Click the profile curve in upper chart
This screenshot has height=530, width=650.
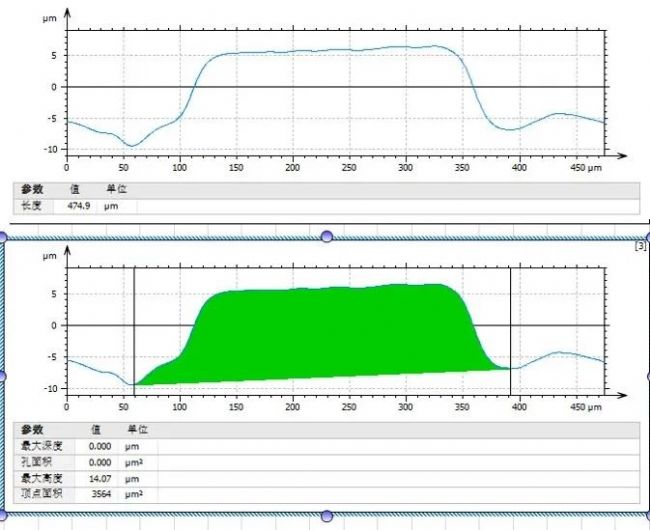(332, 50)
